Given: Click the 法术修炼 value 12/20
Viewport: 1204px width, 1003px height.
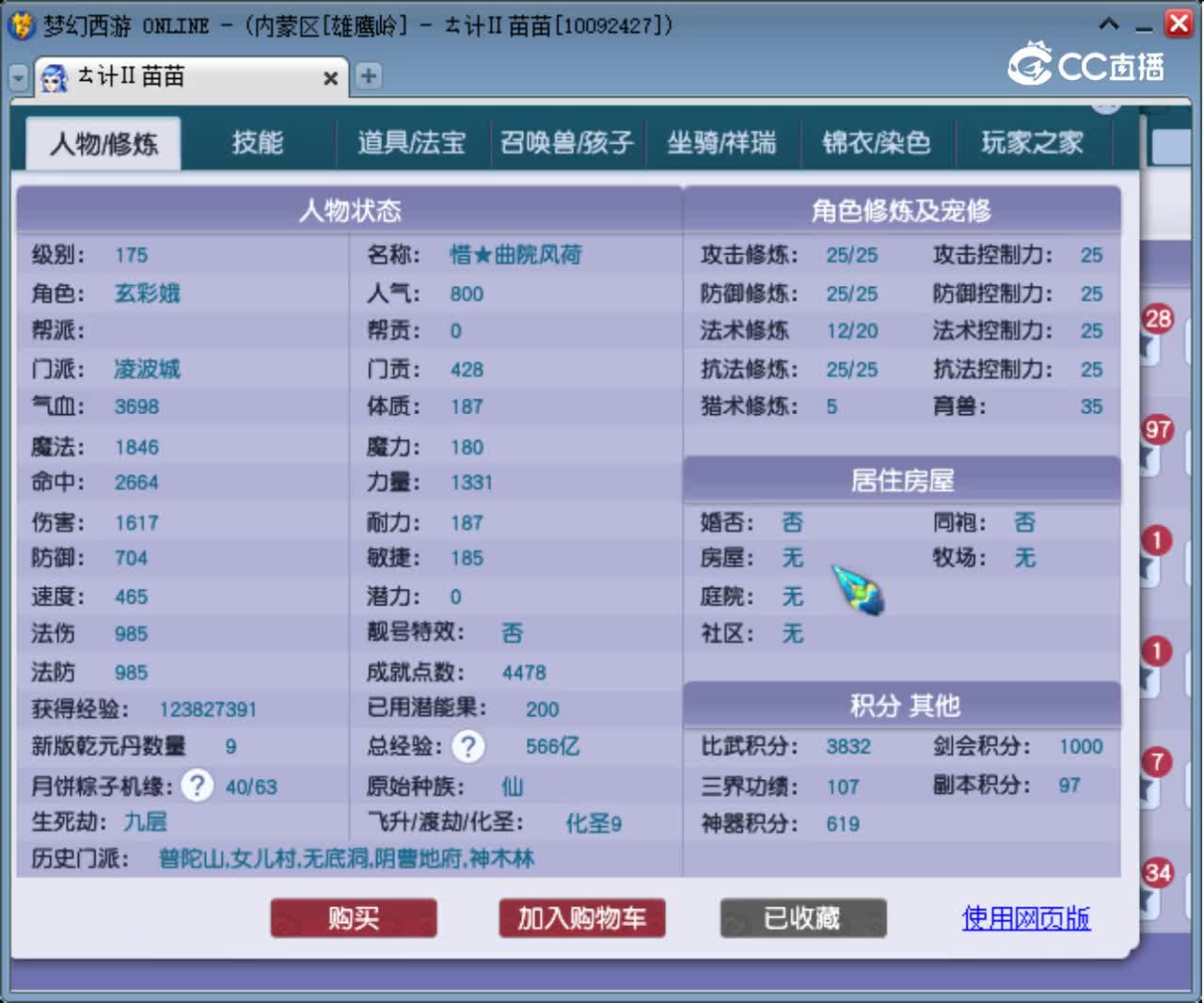Looking at the screenshot, I should point(852,331).
